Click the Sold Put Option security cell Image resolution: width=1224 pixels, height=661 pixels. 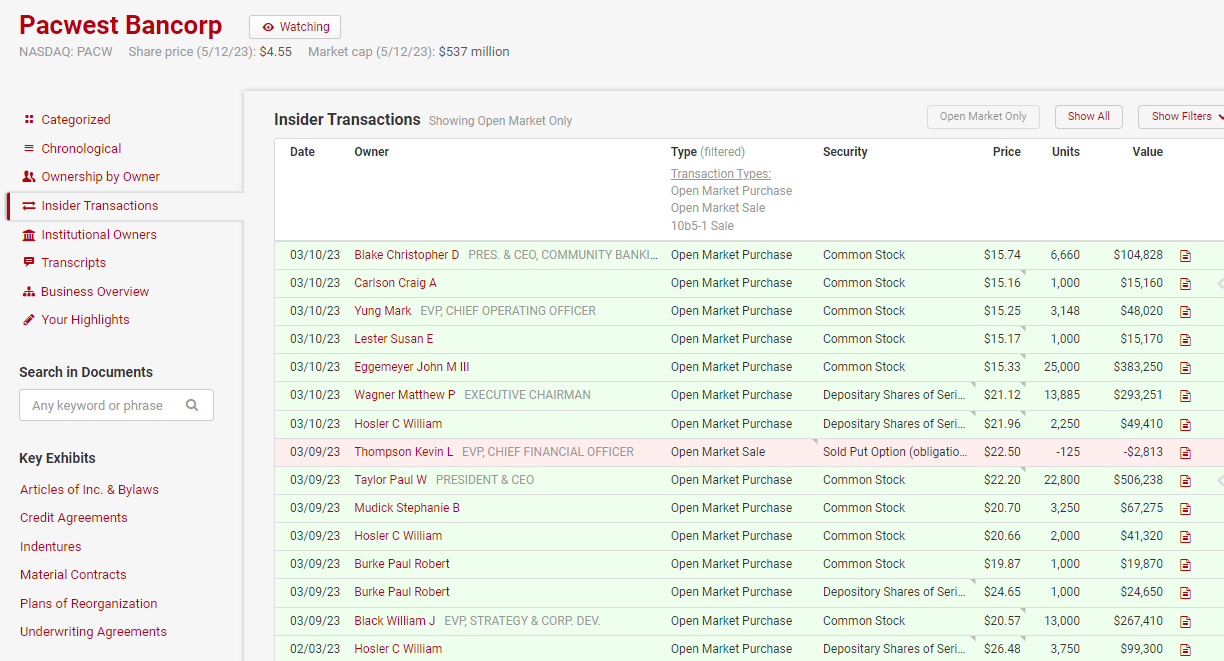coord(895,452)
